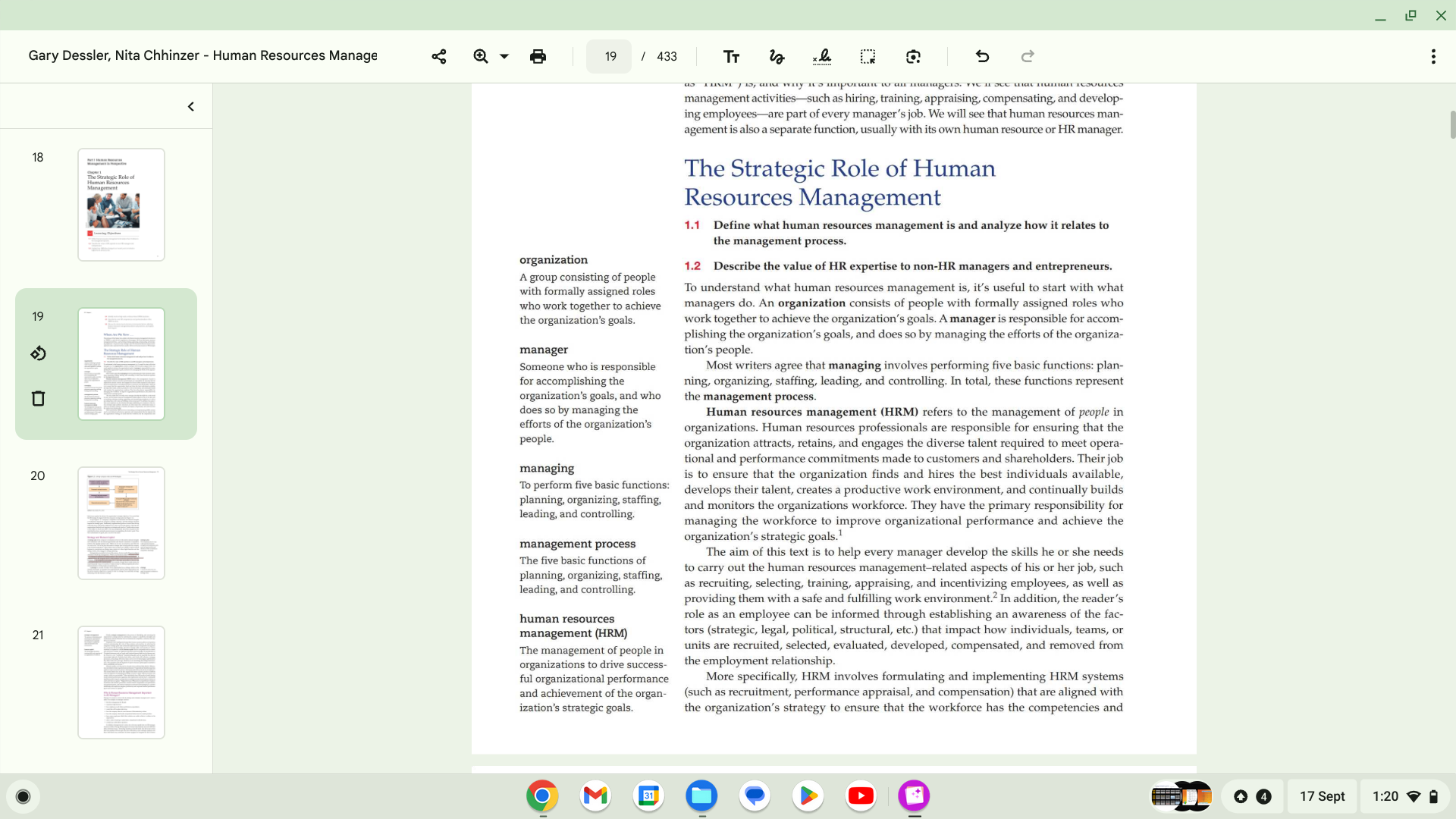Click the 'managing' glossary term
Image resolution: width=1456 pixels, height=819 pixels.
click(x=547, y=469)
